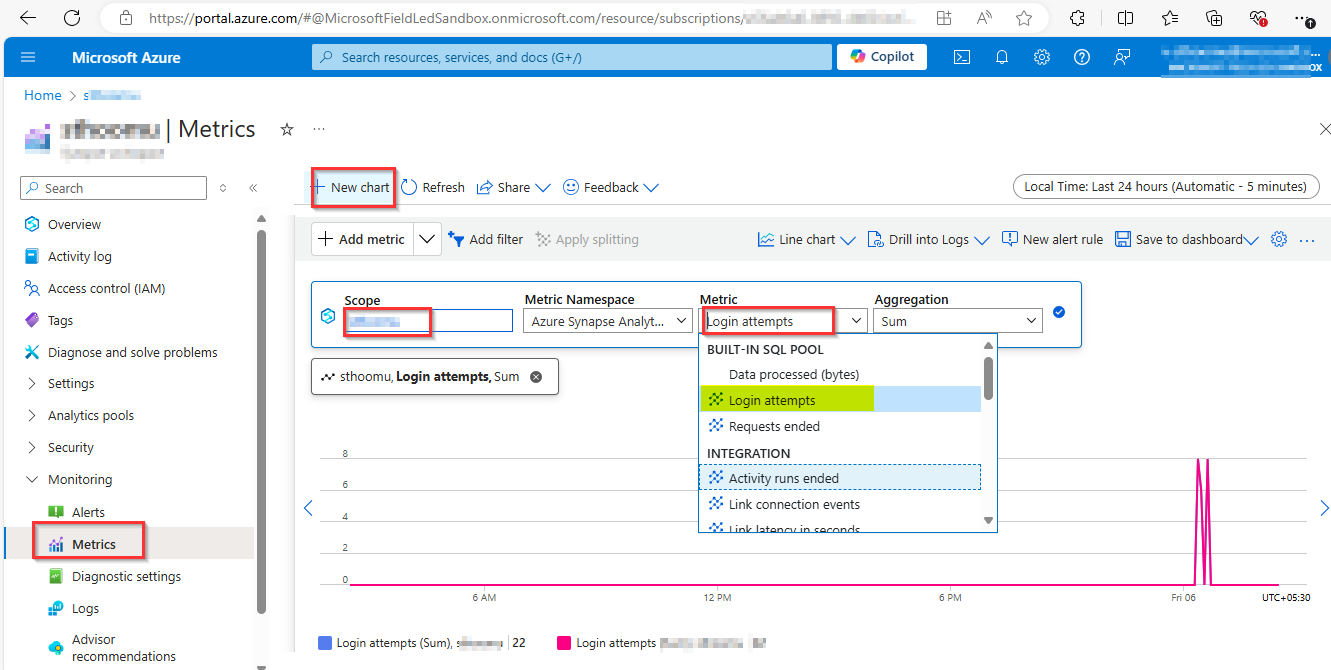The image size is (1331, 670).
Task: Open Activity log in the left menu
Action: pyautogui.click(x=80, y=256)
